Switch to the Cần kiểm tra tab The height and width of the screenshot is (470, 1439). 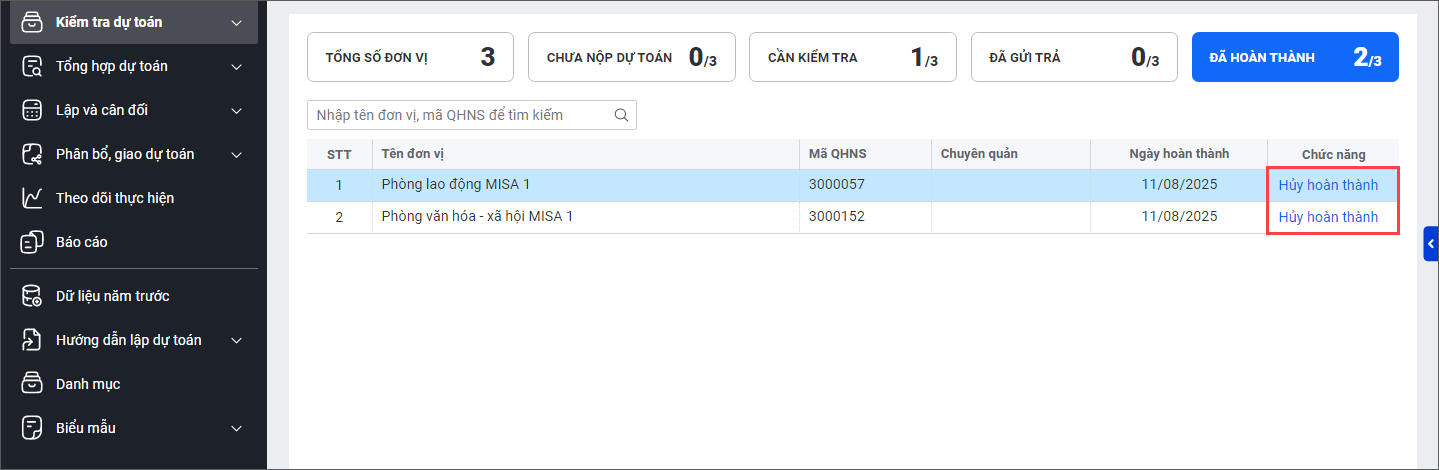point(852,57)
